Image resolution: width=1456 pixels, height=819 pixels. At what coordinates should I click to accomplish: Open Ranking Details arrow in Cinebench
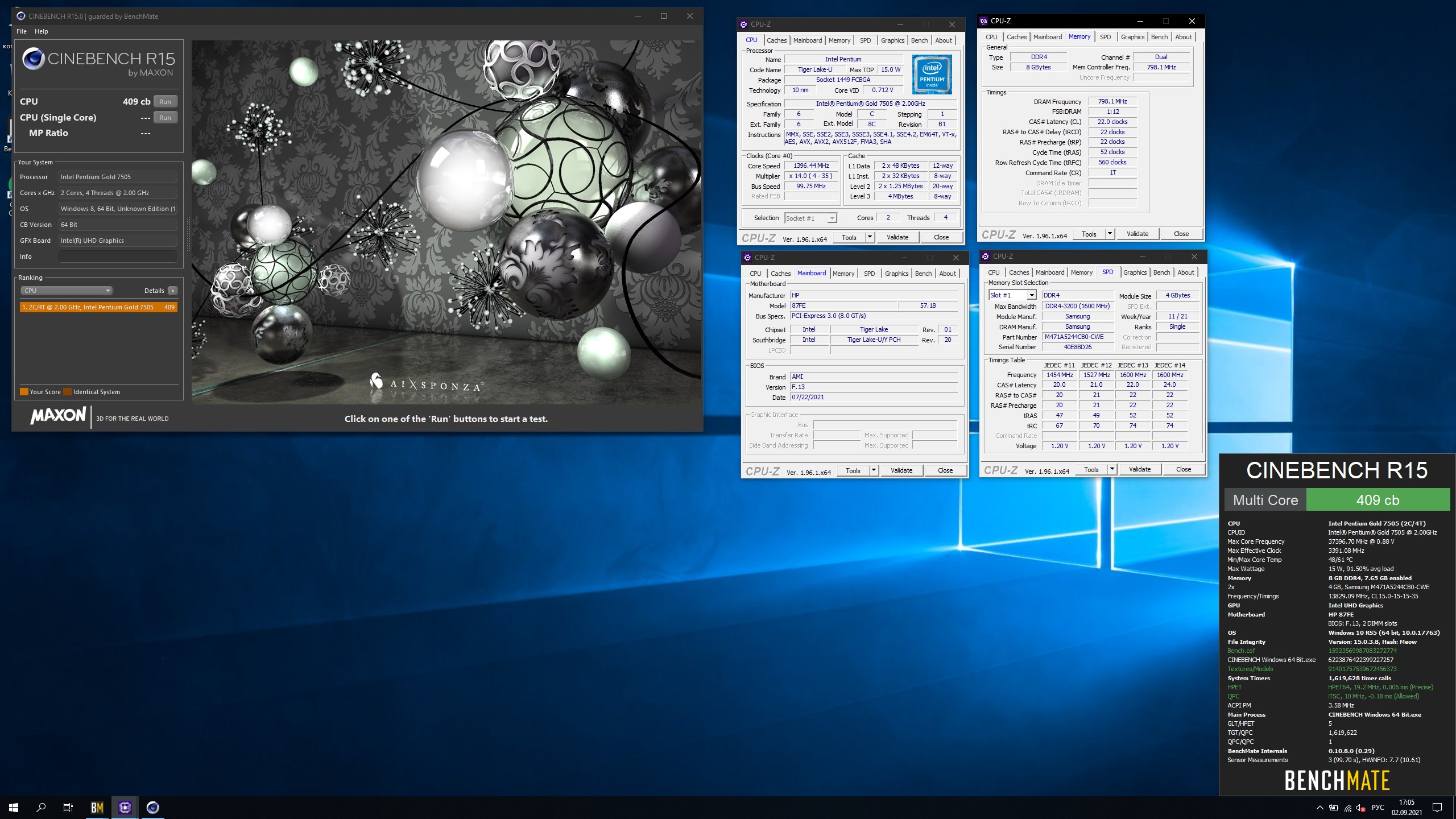pyautogui.click(x=173, y=291)
